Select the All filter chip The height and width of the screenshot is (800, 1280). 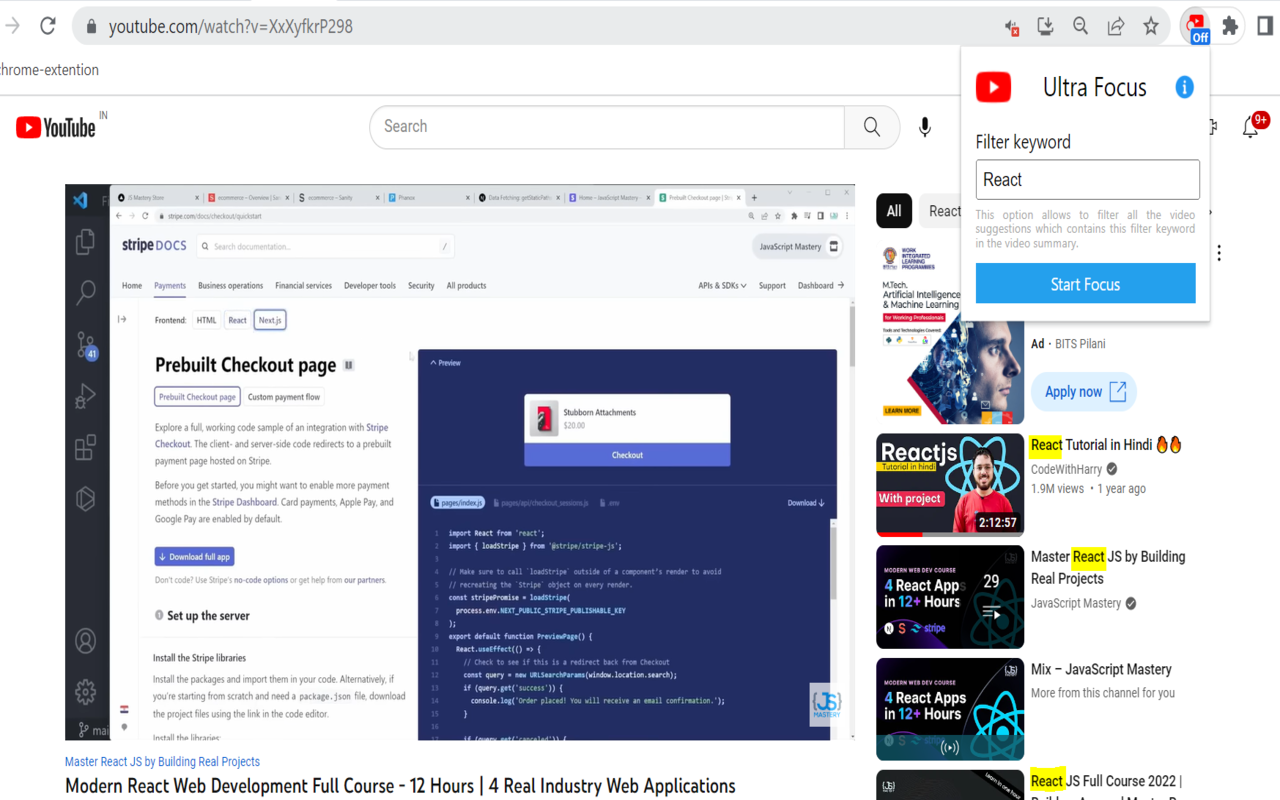click(x=894, y=211)
